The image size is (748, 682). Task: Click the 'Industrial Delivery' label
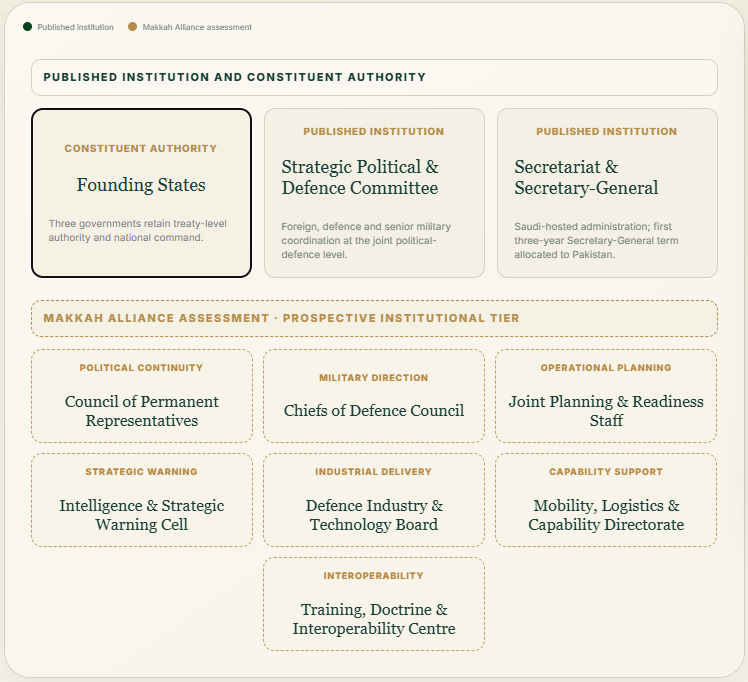click(x=374, y=472)
